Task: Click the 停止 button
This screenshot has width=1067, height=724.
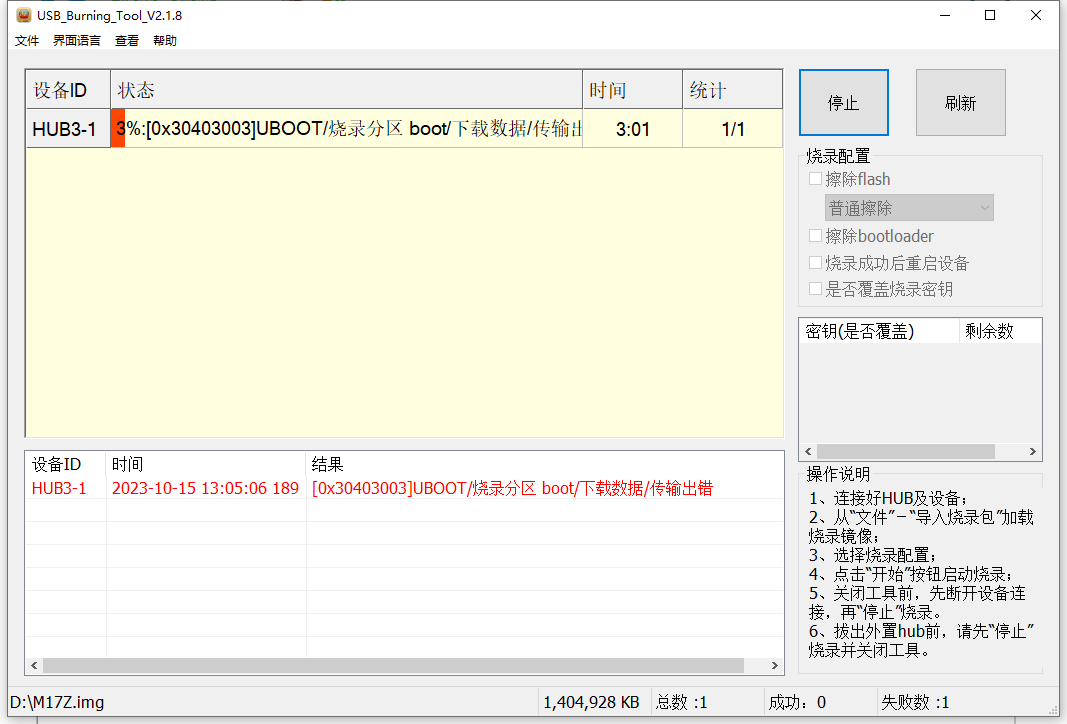Action: tap(843, 103)
